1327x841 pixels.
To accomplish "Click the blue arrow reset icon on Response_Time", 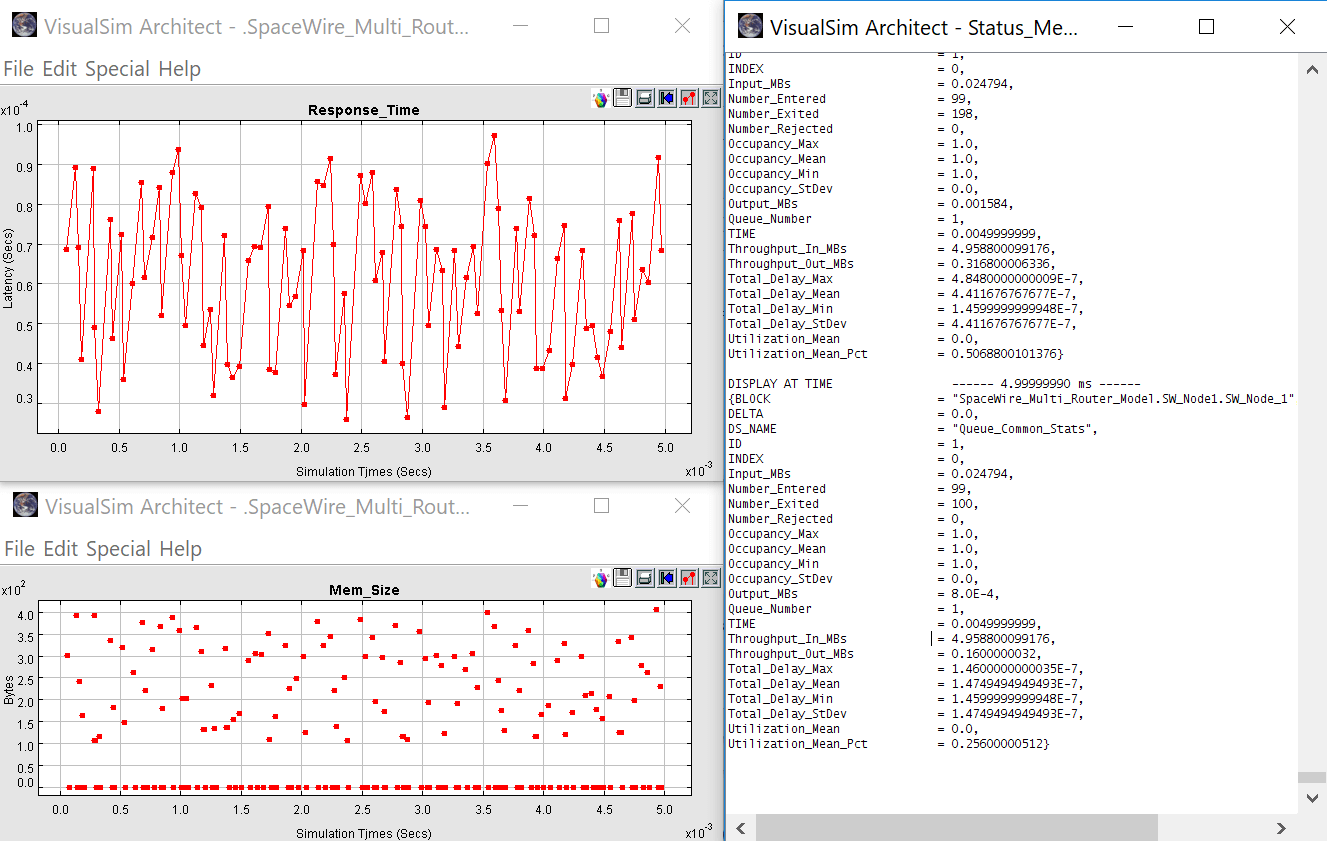I will 666,98.
